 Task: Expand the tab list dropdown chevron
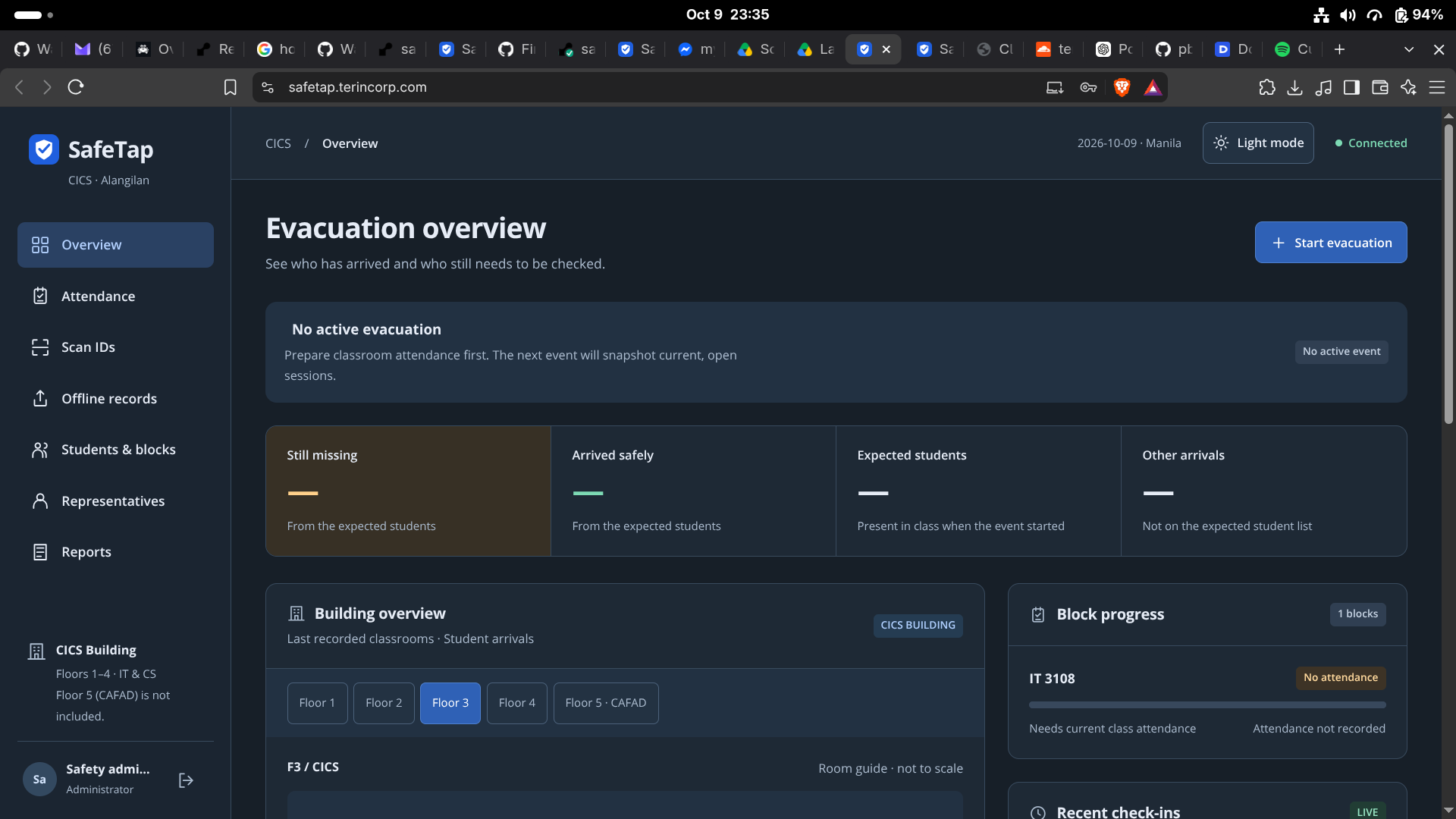pos(1409,49)
